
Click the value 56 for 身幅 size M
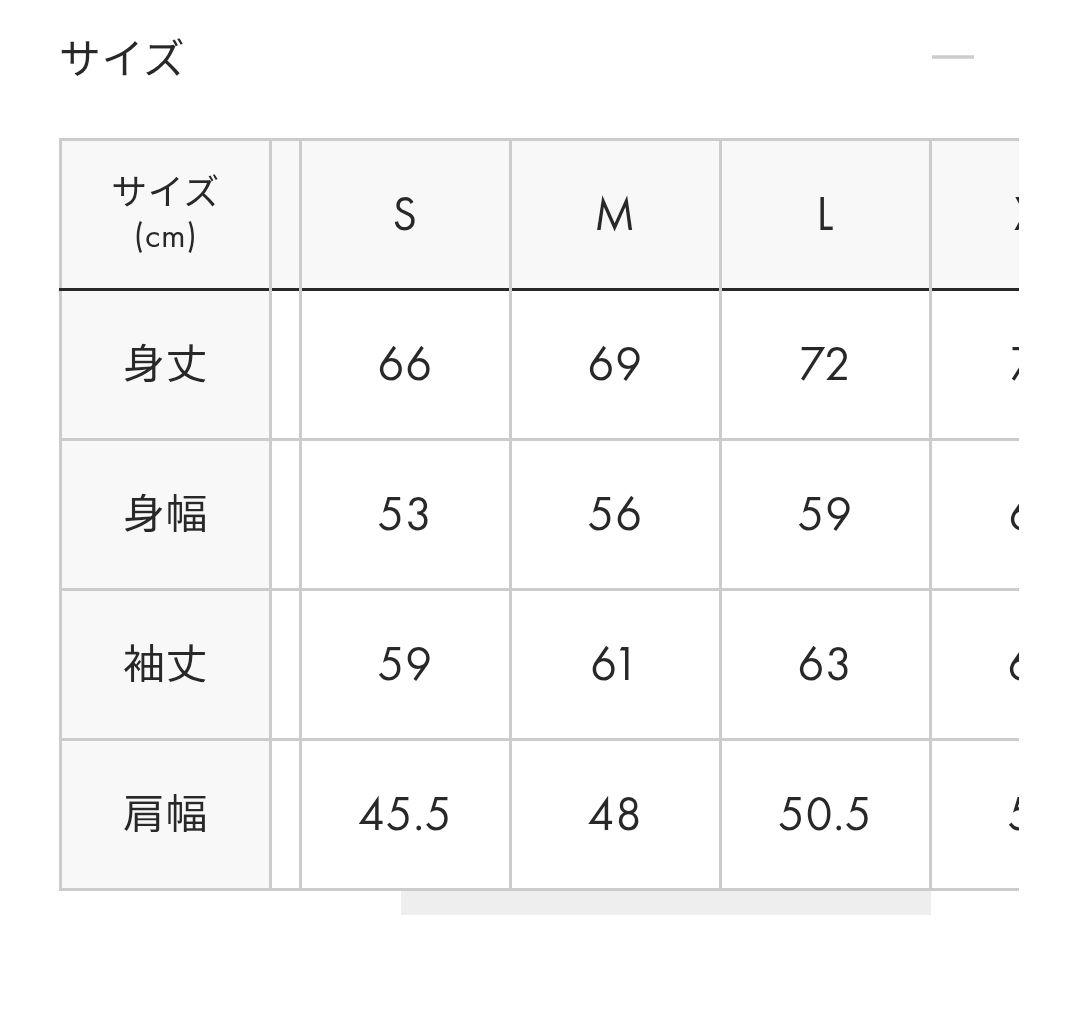click(x=614, y=514)
